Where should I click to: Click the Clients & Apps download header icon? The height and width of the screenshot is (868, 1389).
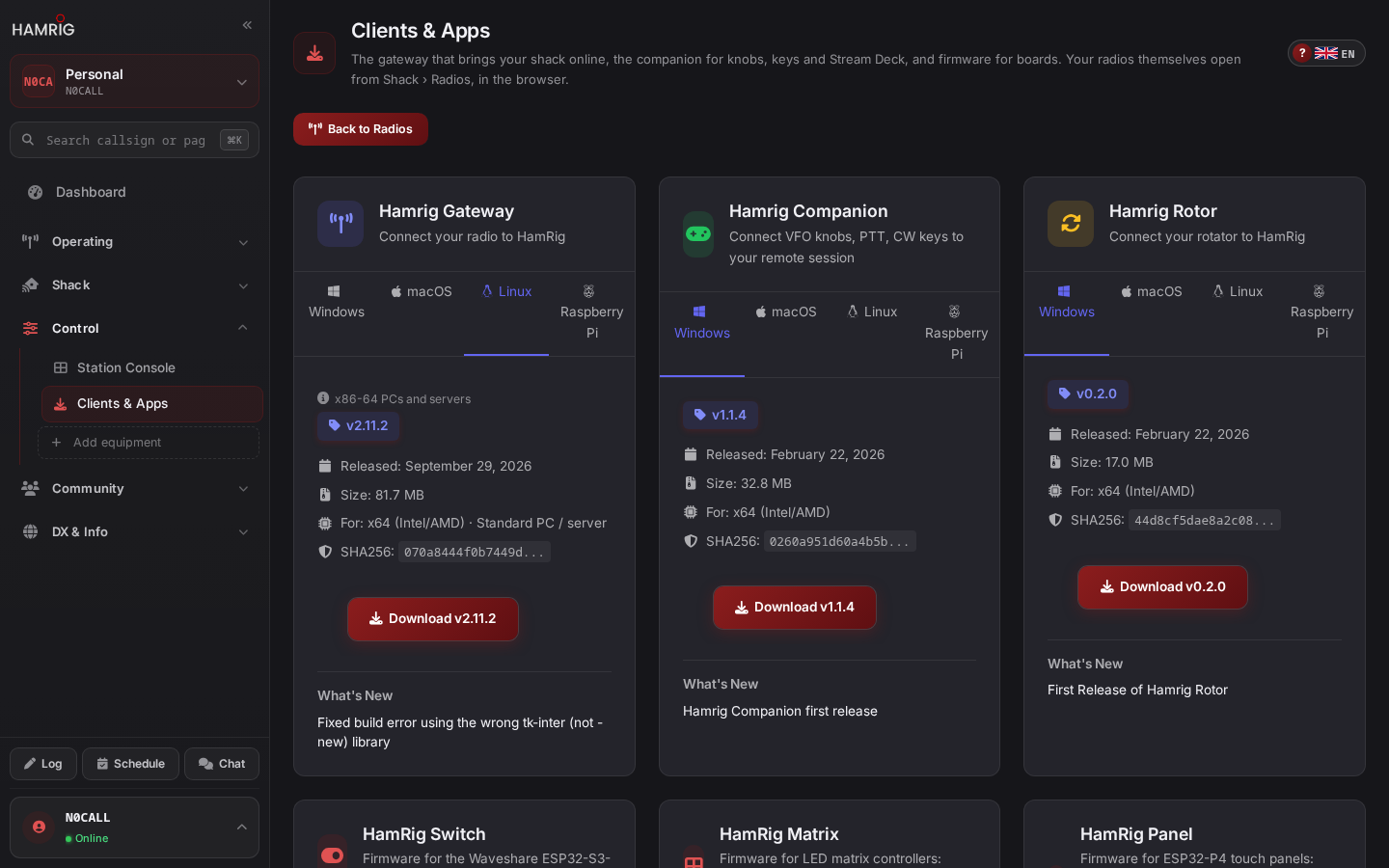point(314,53)
